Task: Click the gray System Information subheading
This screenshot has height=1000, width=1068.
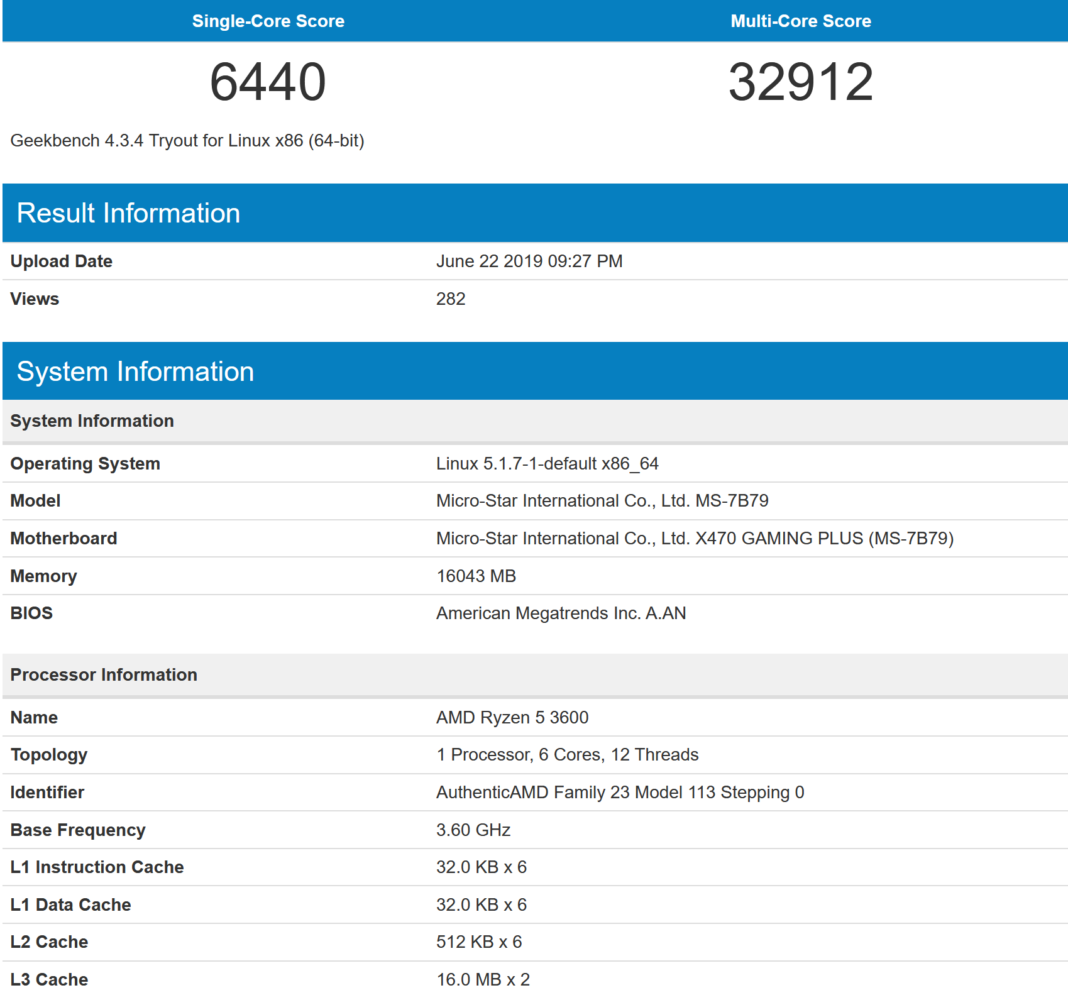Action: [x=92, y=421]
